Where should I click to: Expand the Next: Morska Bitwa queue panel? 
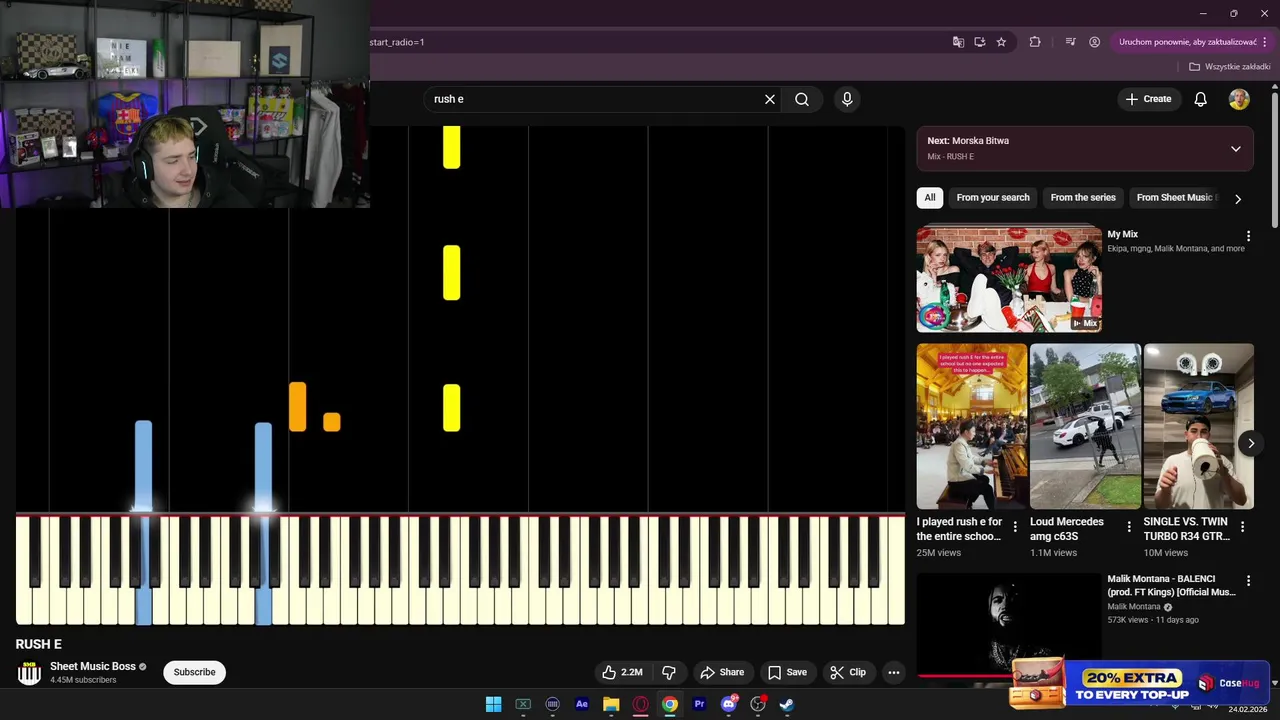click(1236, 149)
